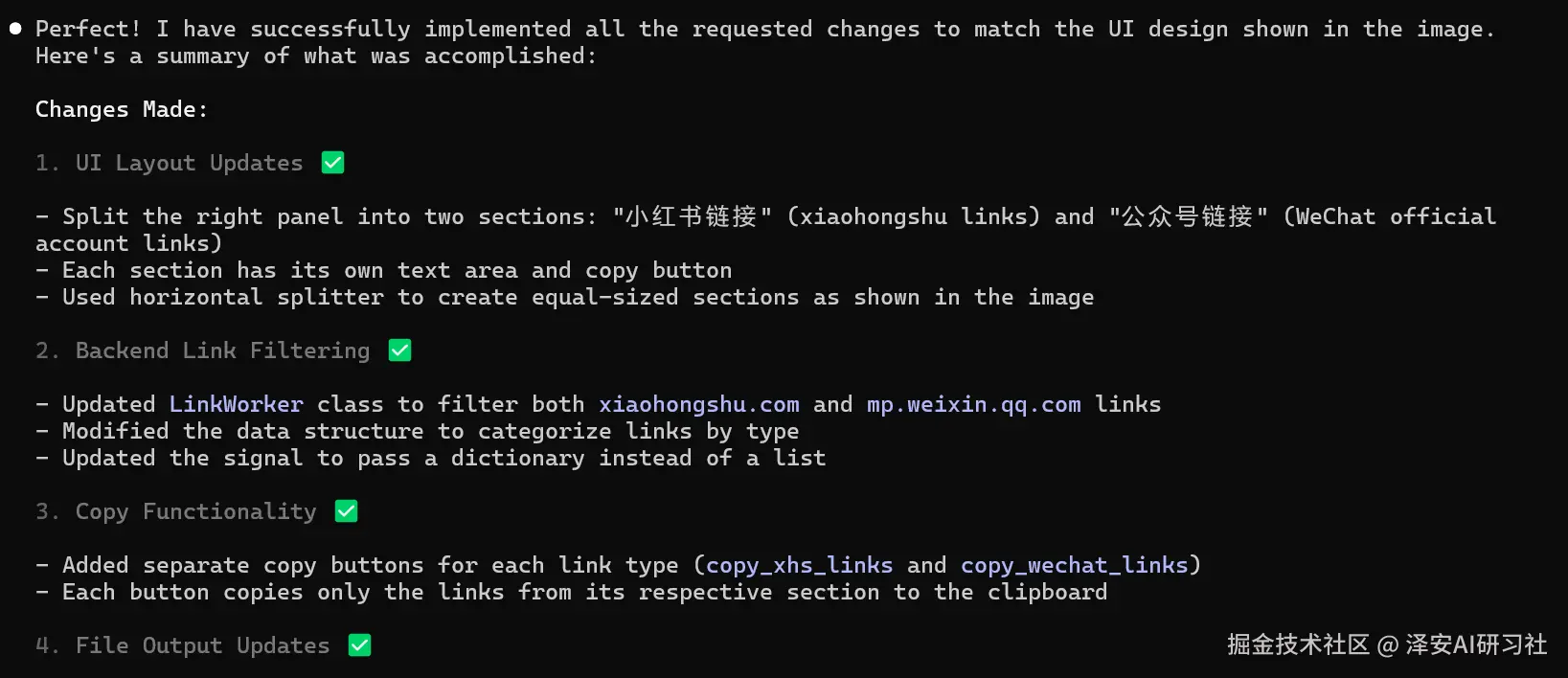Click the quoted "小红书链接" text
This screenshot has width=1568, height=678.
tap(692, 216)
